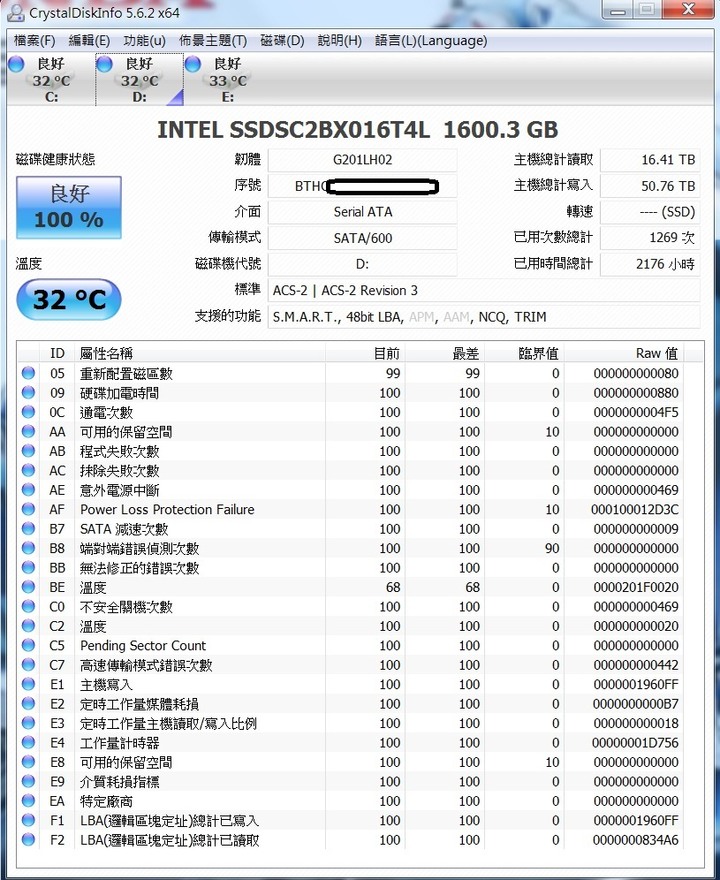Click the status icon for attribute AE
The image size is (720, 880).
(28, 489)
